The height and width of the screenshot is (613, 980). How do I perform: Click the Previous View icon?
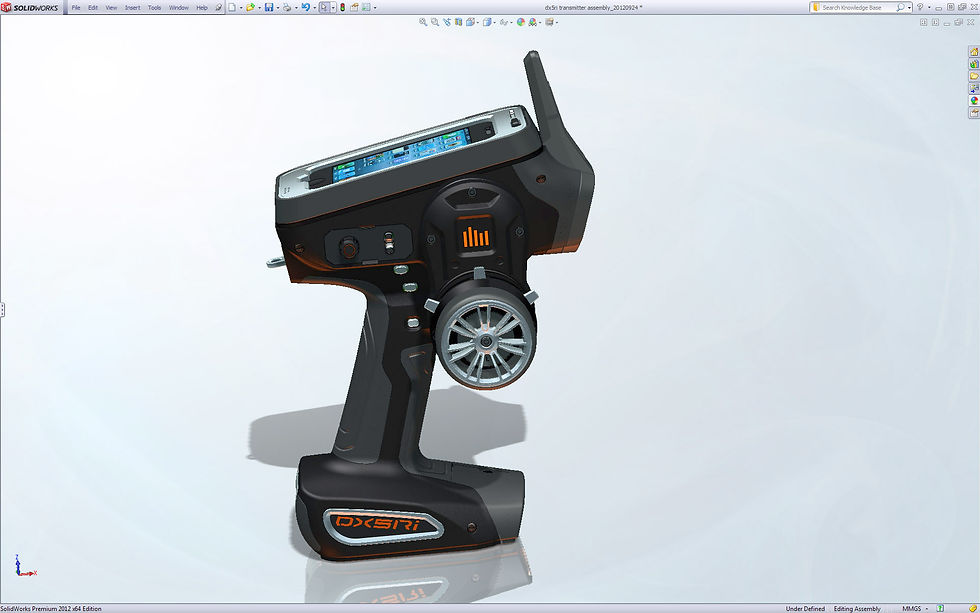click(x=447, y=22)
